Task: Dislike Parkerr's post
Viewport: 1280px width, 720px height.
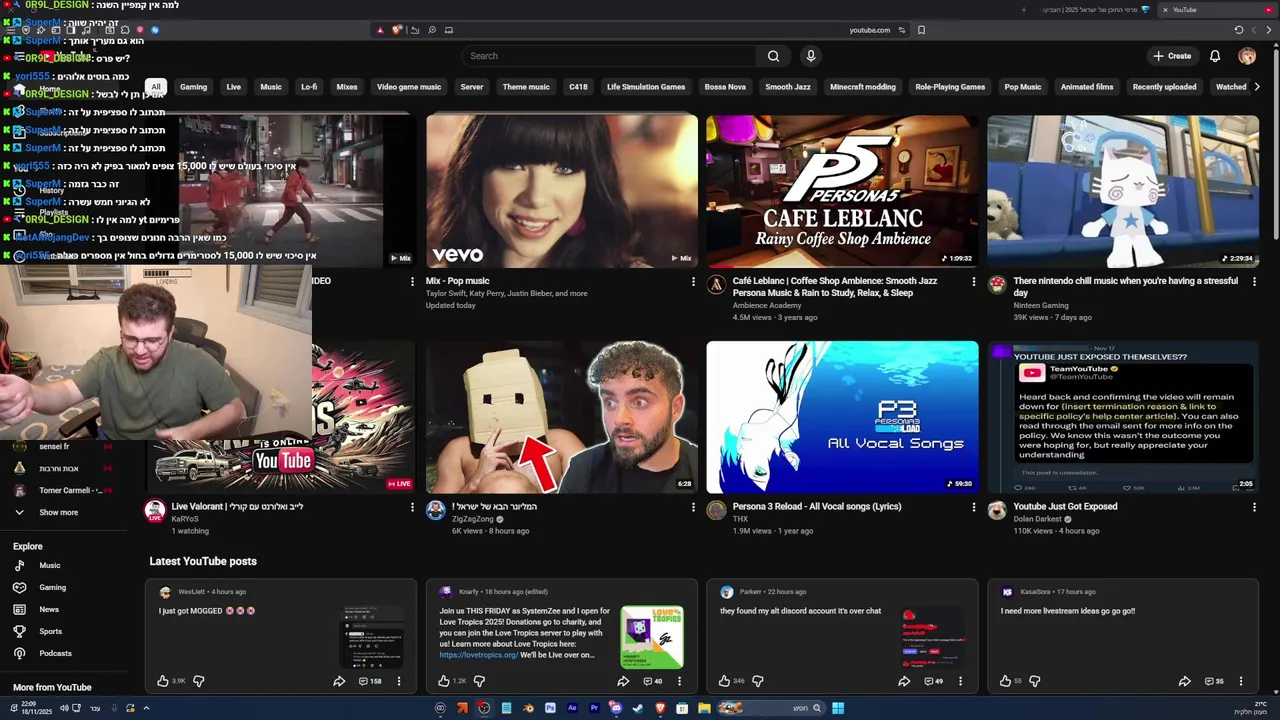Action: [757, 681]
